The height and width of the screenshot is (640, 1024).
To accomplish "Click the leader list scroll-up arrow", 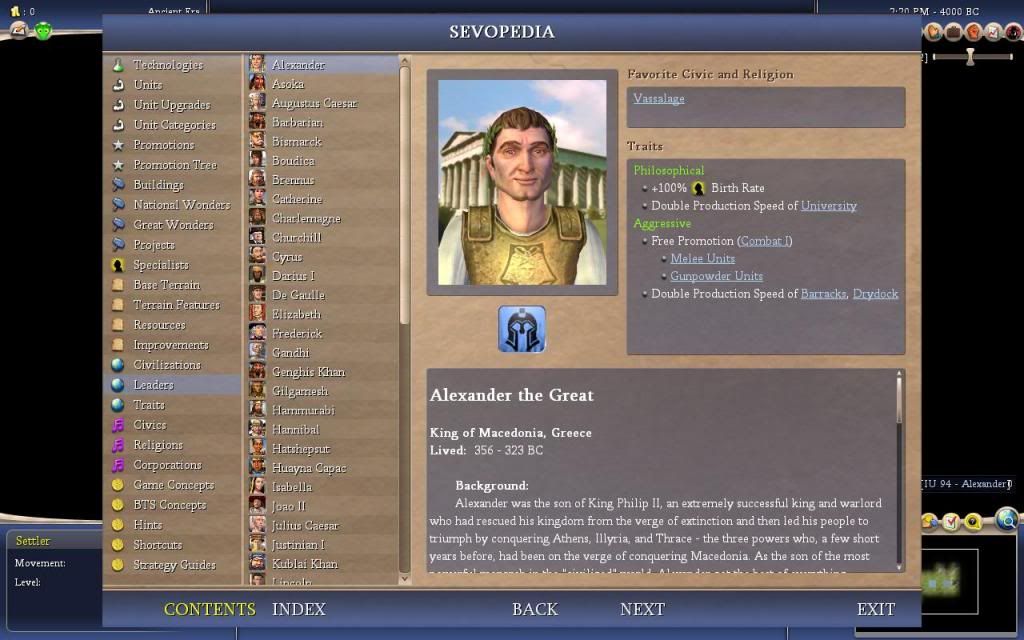I will point(404,61).
